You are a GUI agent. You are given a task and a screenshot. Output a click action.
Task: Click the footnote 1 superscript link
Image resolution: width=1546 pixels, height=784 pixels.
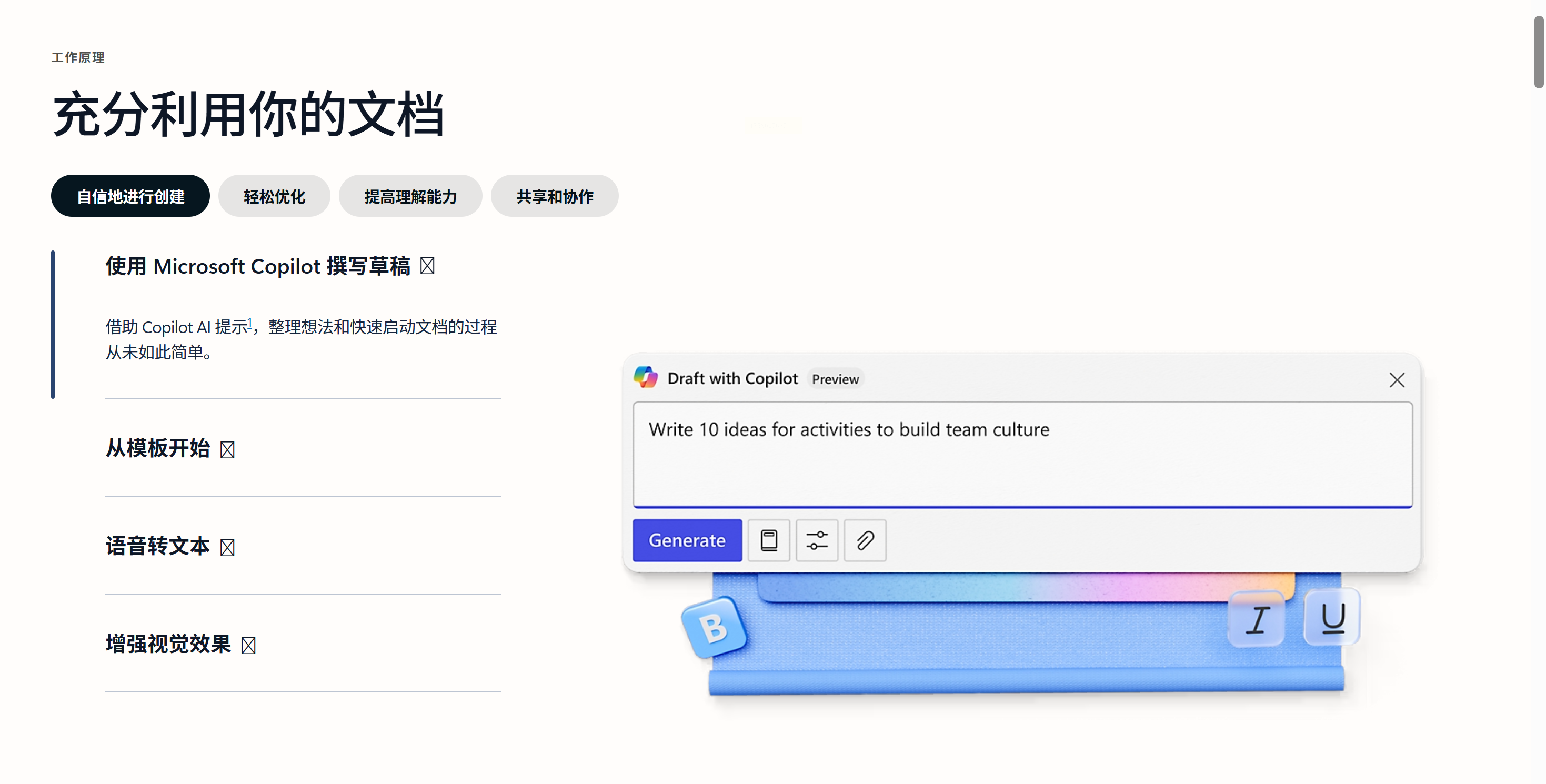[x=249, y=323]
